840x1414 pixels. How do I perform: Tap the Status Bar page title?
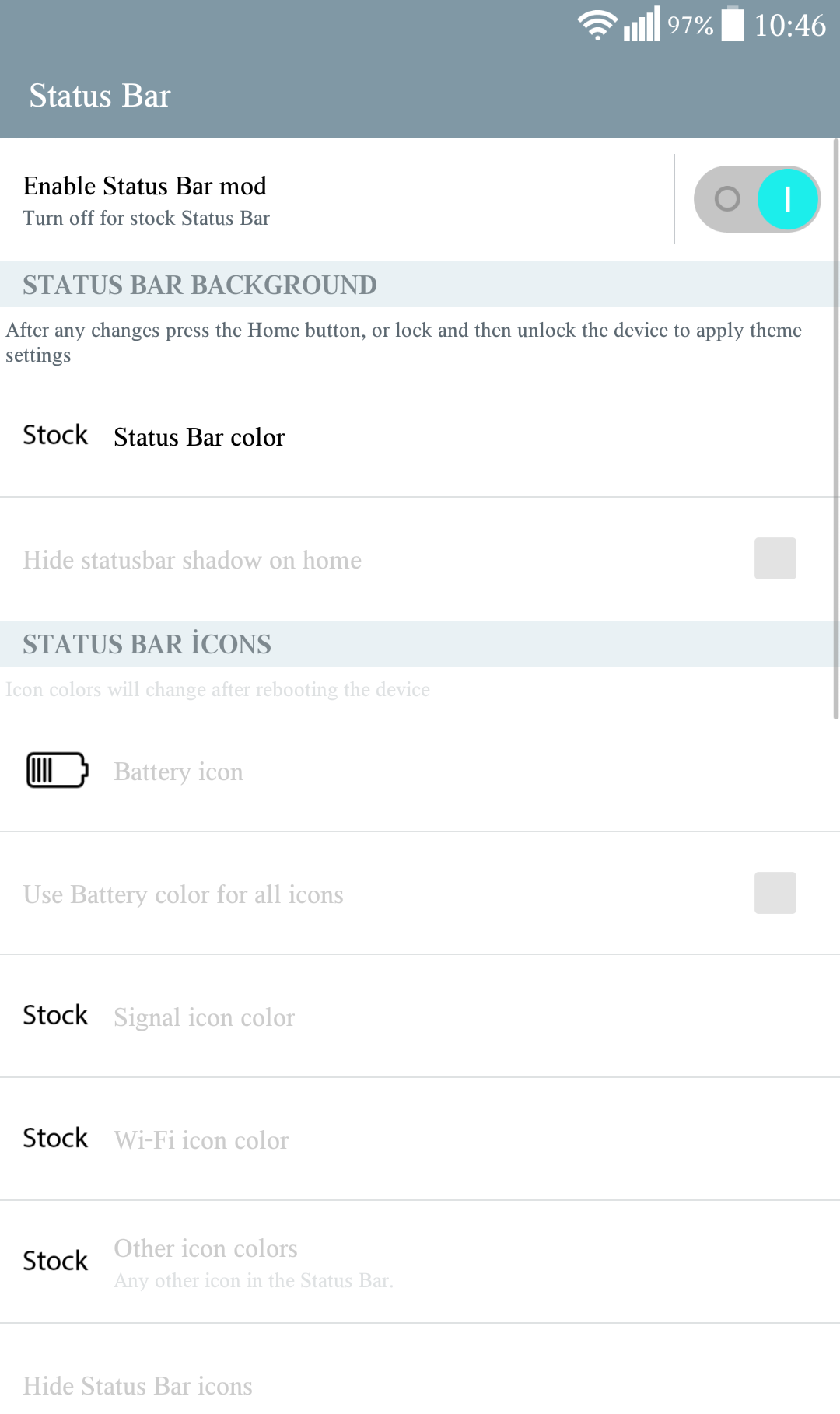click(x=100, y=96)
